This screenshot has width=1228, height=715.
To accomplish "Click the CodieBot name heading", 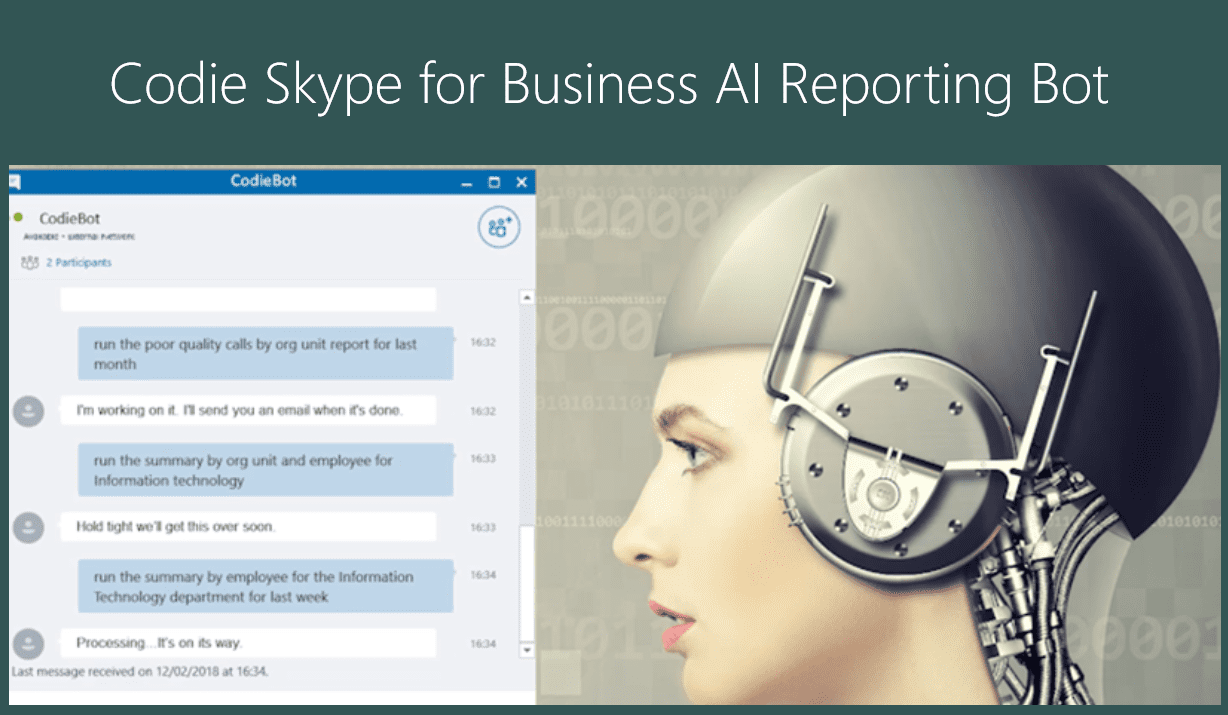I will tap(68, 217).
